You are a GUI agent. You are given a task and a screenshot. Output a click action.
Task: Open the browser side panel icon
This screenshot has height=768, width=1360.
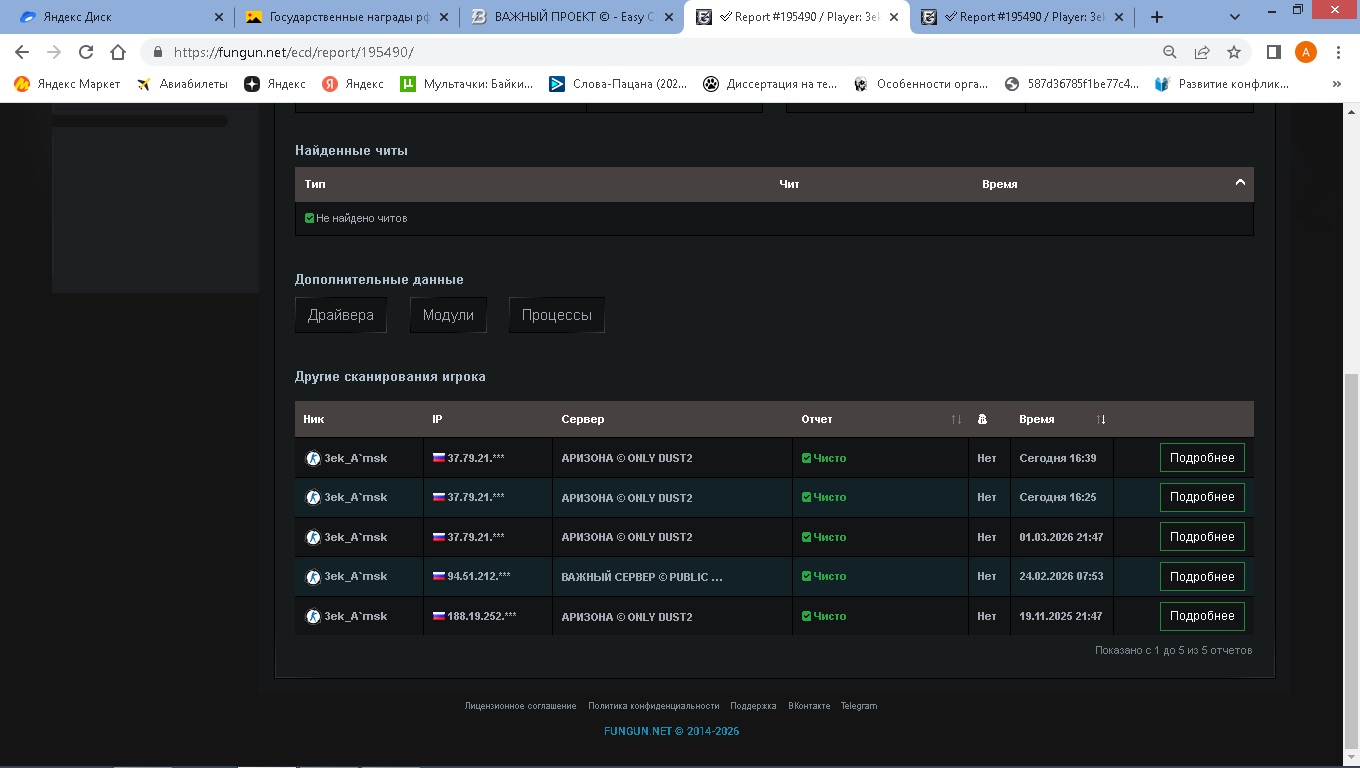pos(1274,52)
